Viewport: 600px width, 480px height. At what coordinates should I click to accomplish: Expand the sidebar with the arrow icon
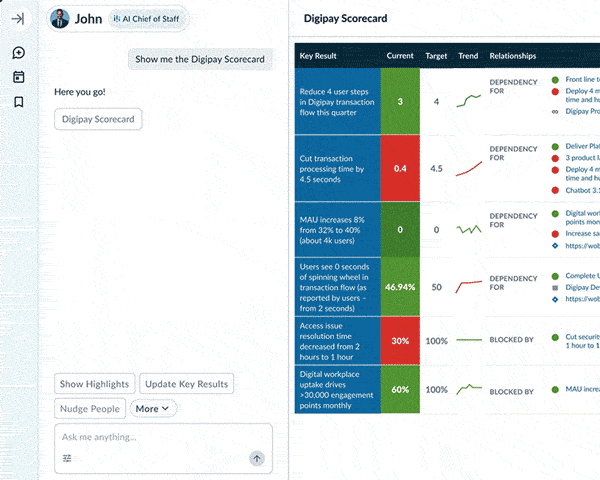tap(18, 19)
